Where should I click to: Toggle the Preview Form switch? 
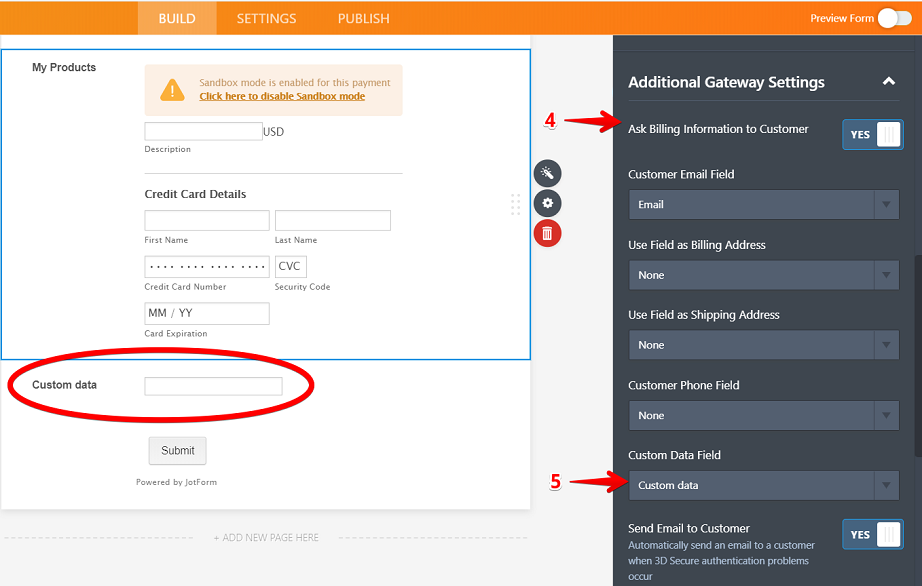click(894, 18)
